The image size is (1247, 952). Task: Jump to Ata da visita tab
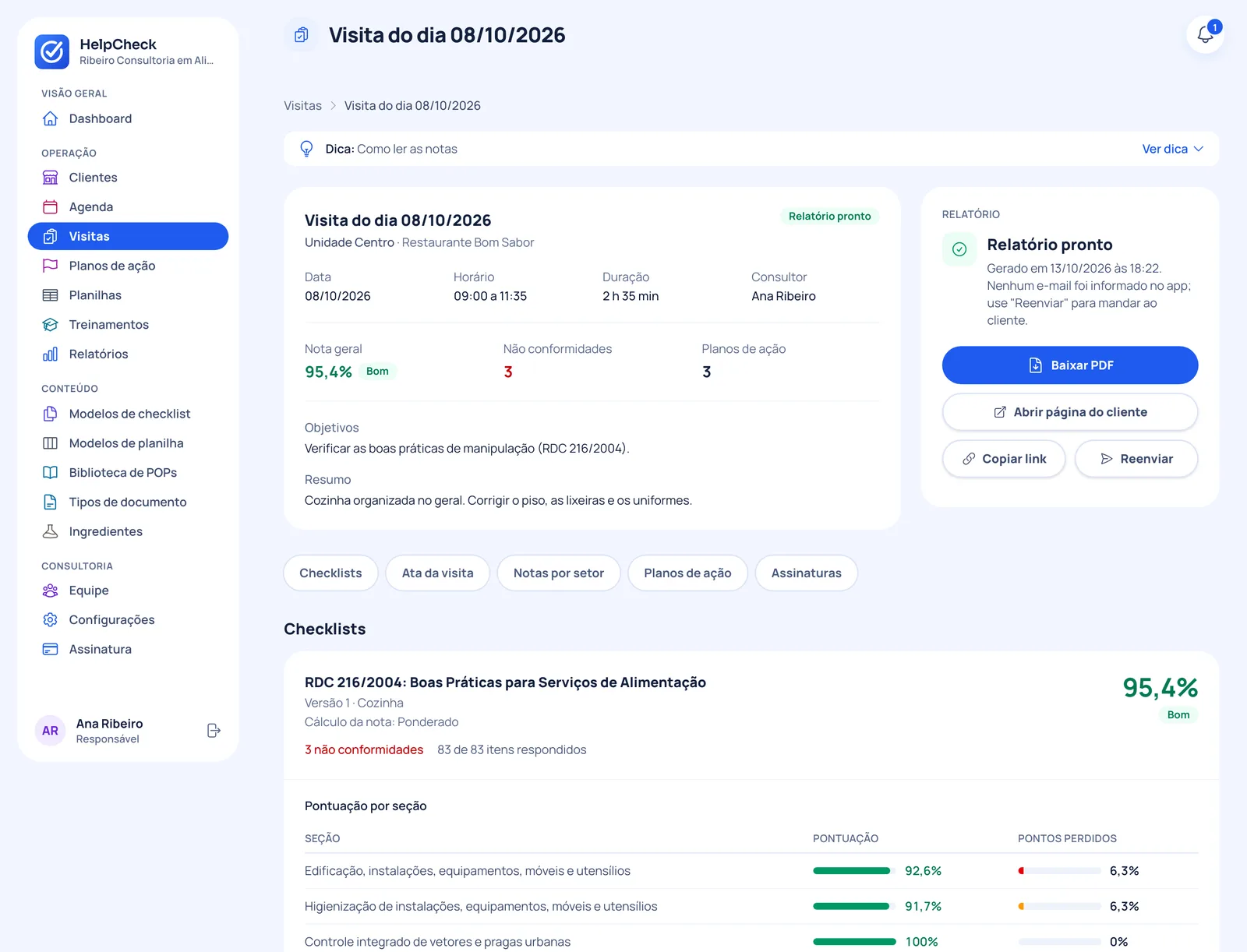click(x=438, y=573)
